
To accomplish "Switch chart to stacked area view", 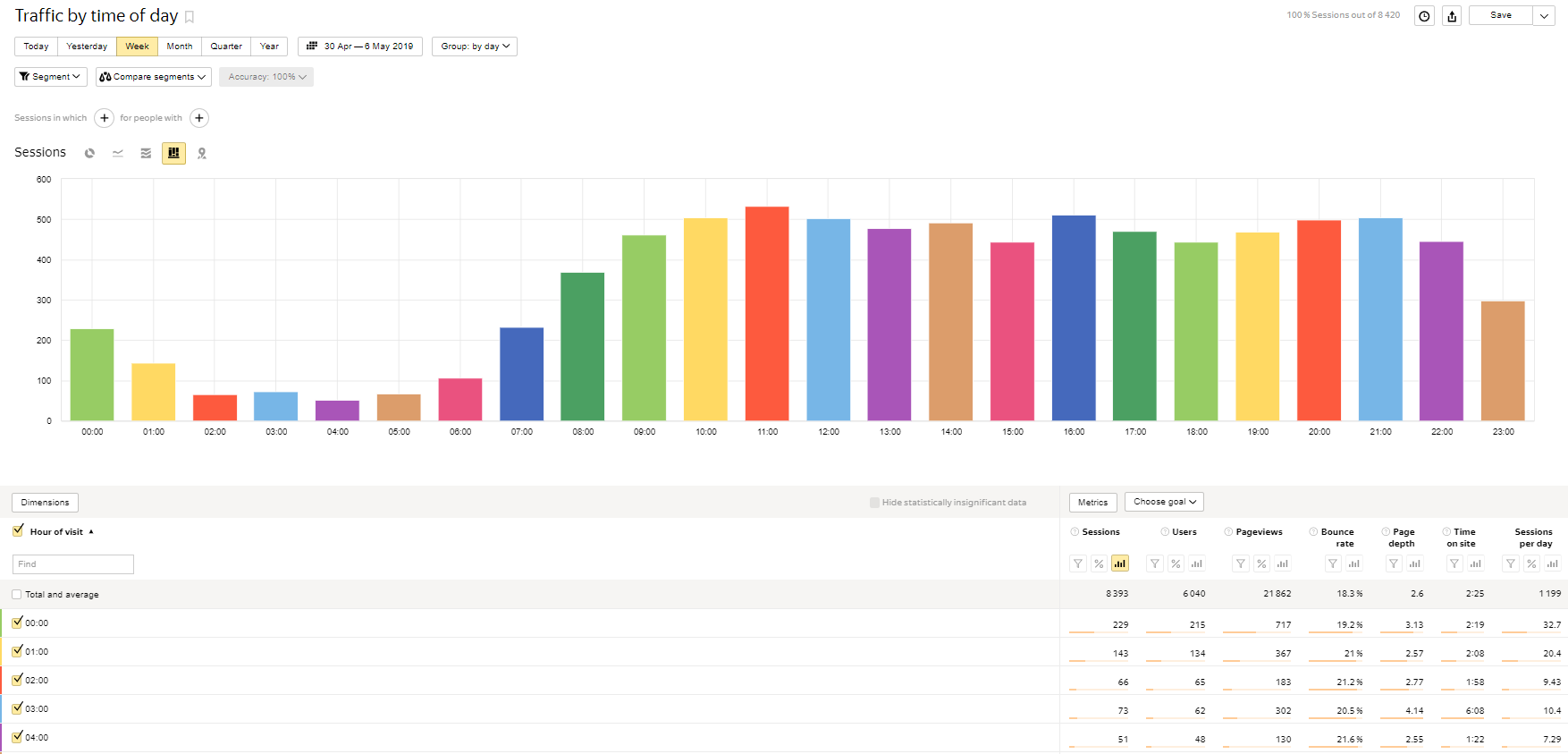I will 146,153.
